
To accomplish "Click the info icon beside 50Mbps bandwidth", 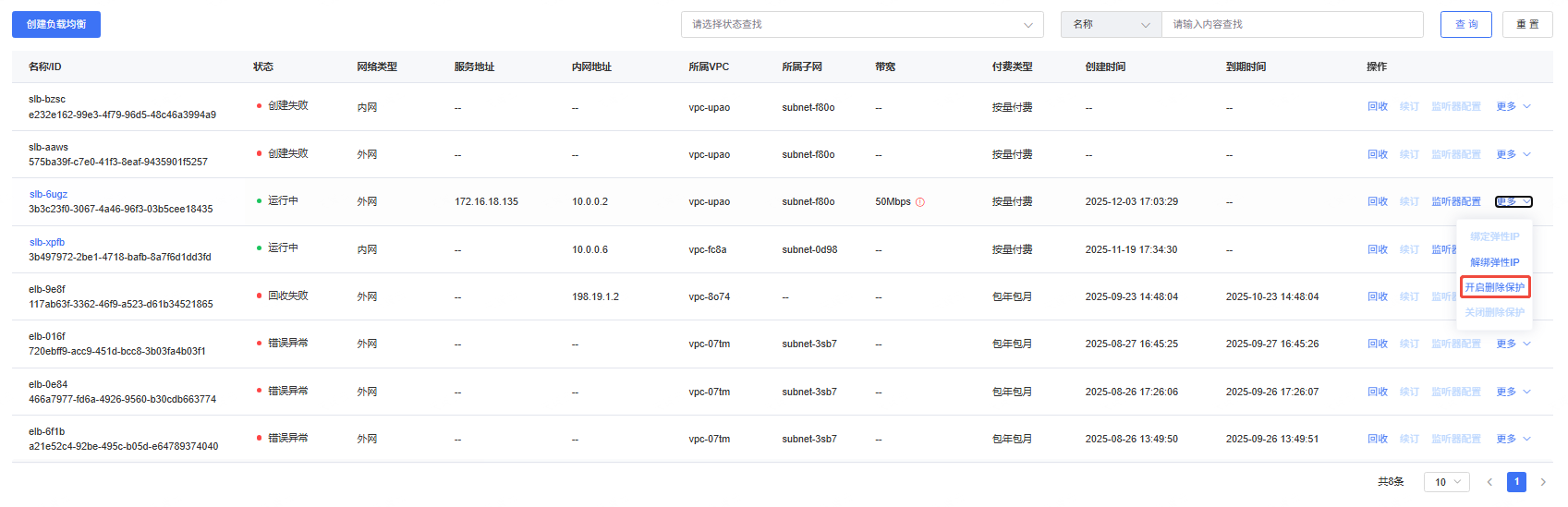I will [920, 202].
